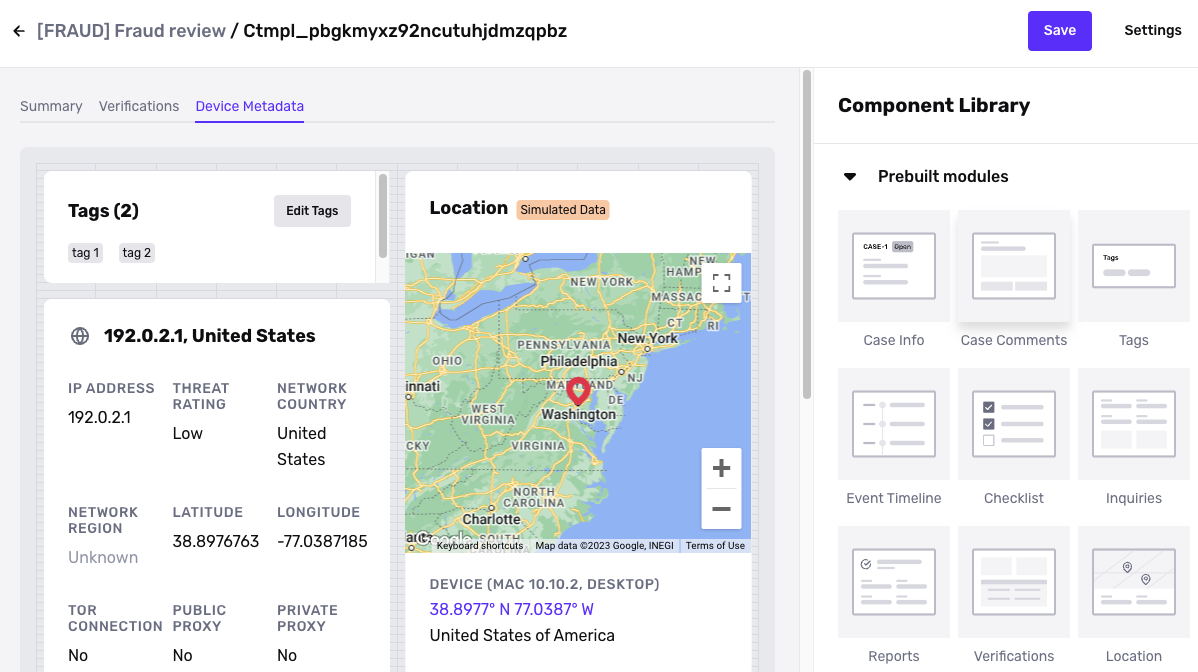Zoom out on the map
The height and width of the screenshot is (672, 1198).
(721, 509)
